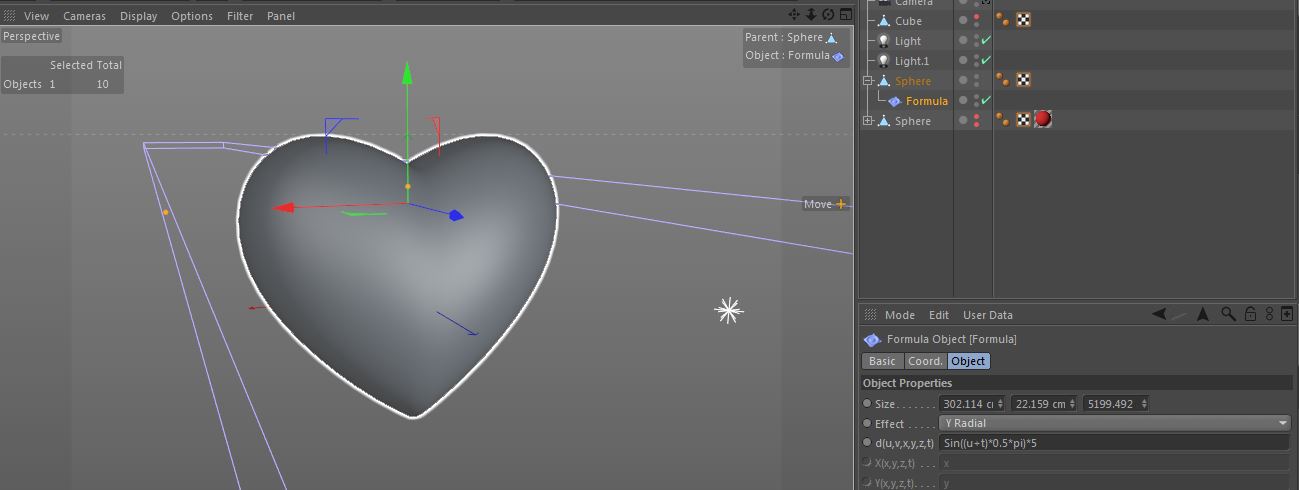Screen dimensions: 1299x490
Task: Click the stepper arrows on Size X
Action: click(1001, 404)
